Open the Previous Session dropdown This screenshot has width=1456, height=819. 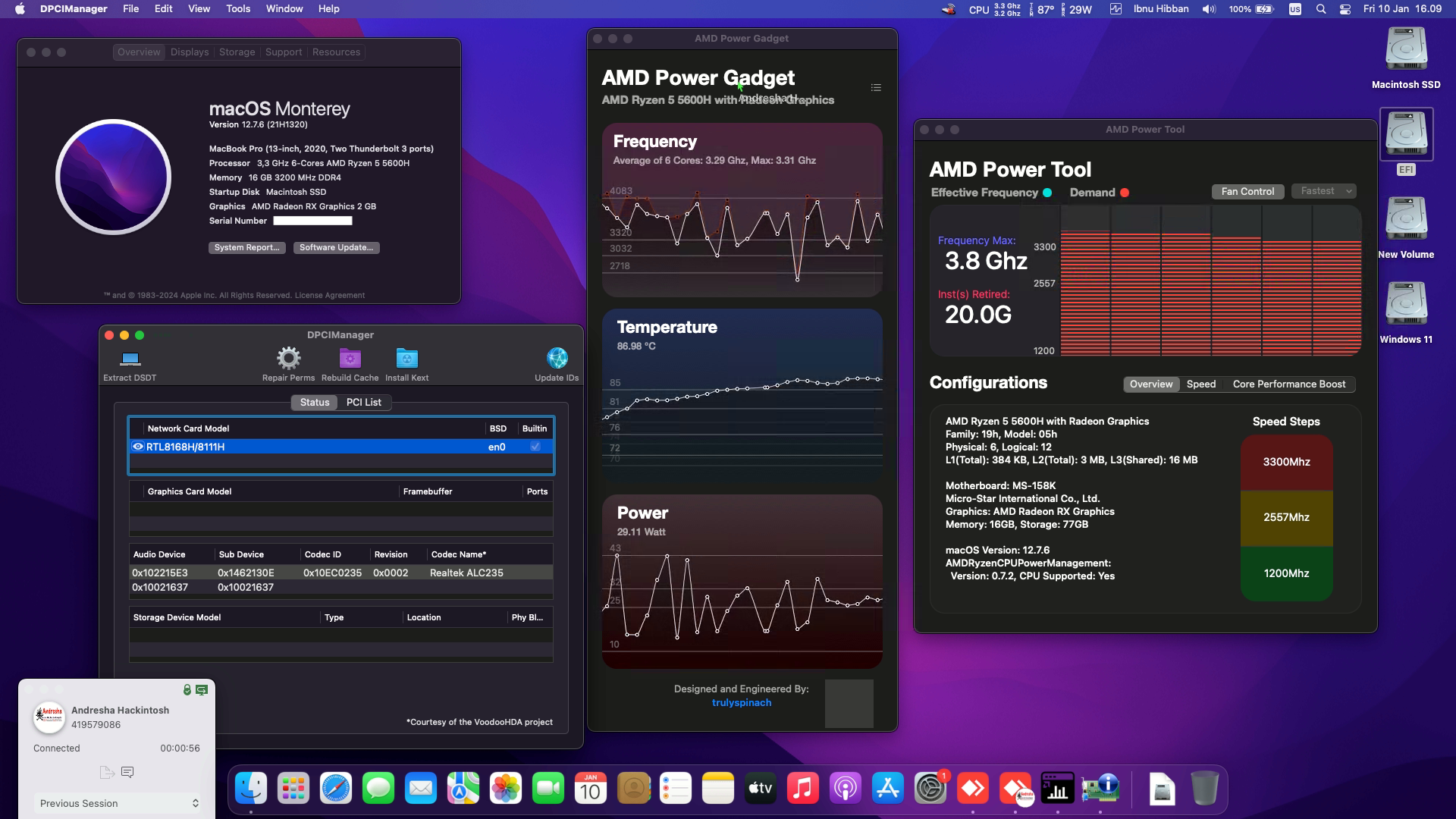pos(118,803)
